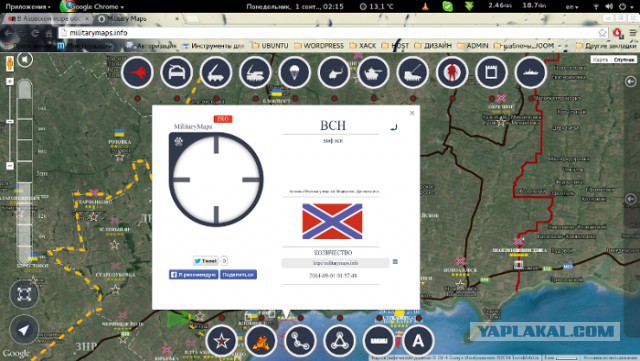Image resolution: width=640 pixels, height=361 pixels.
Task: Click the militarymaps.info URL field in popup
Action: point(336,263)
